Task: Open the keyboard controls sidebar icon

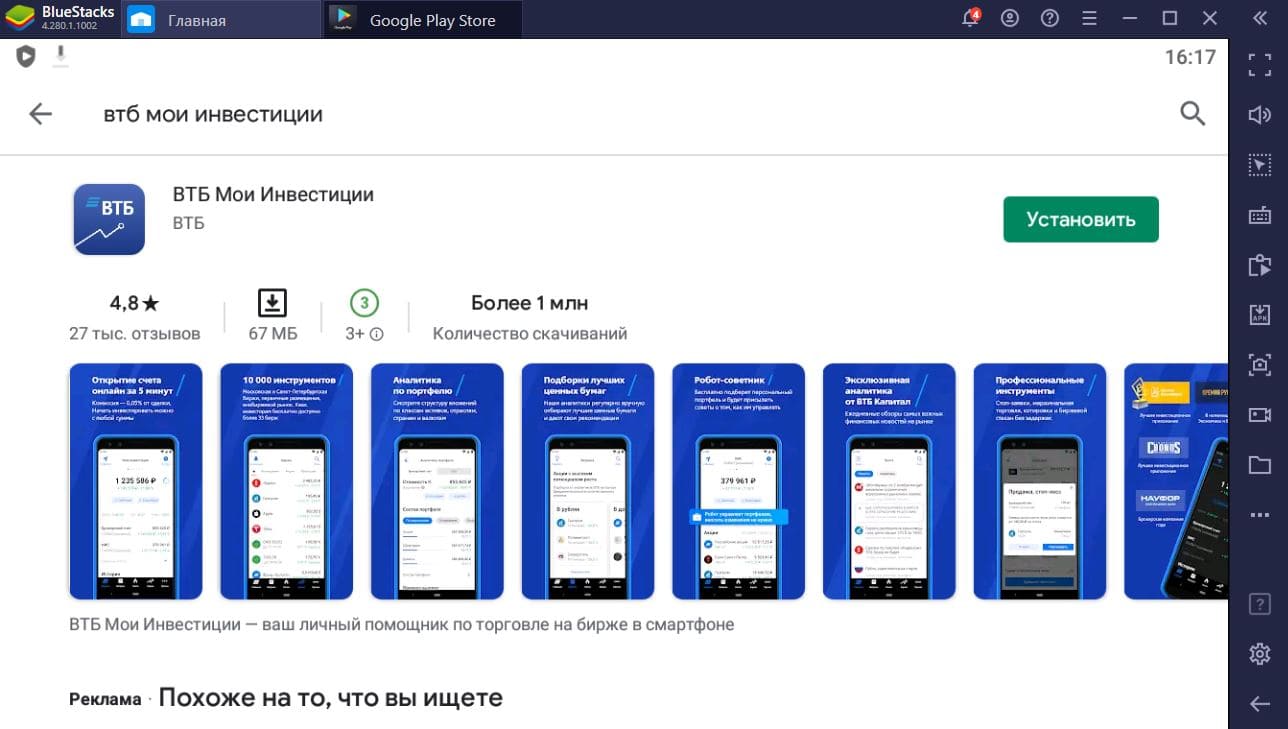Action: pyautogui.click(x=1259, y=215)
